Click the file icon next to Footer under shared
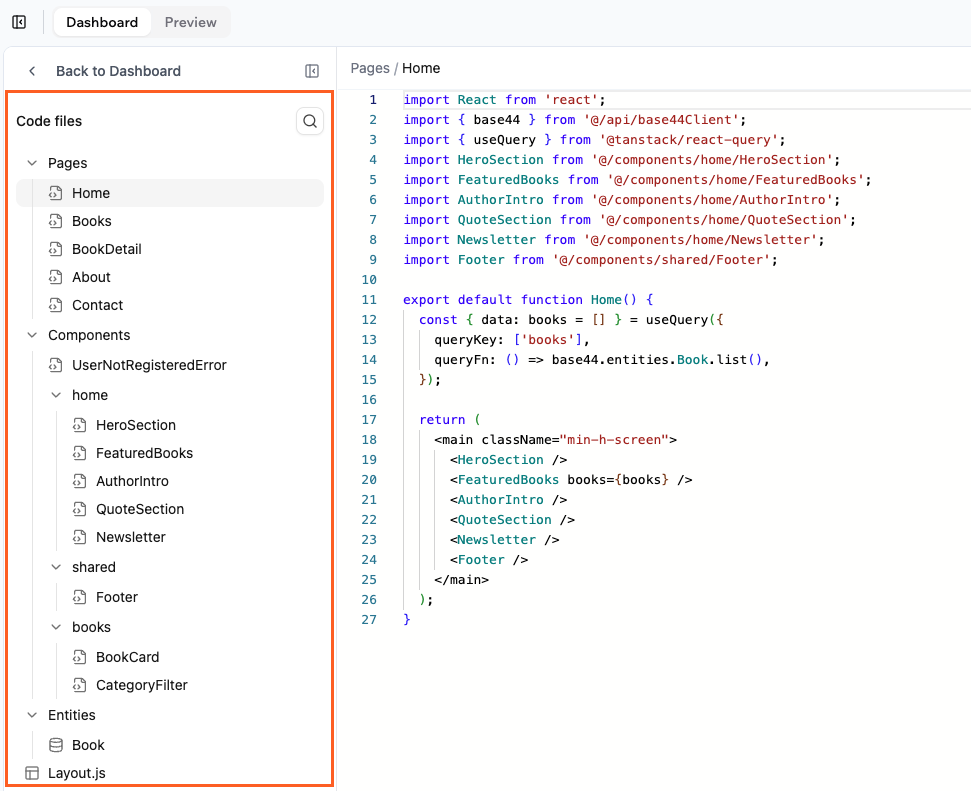 click(80, 597)
